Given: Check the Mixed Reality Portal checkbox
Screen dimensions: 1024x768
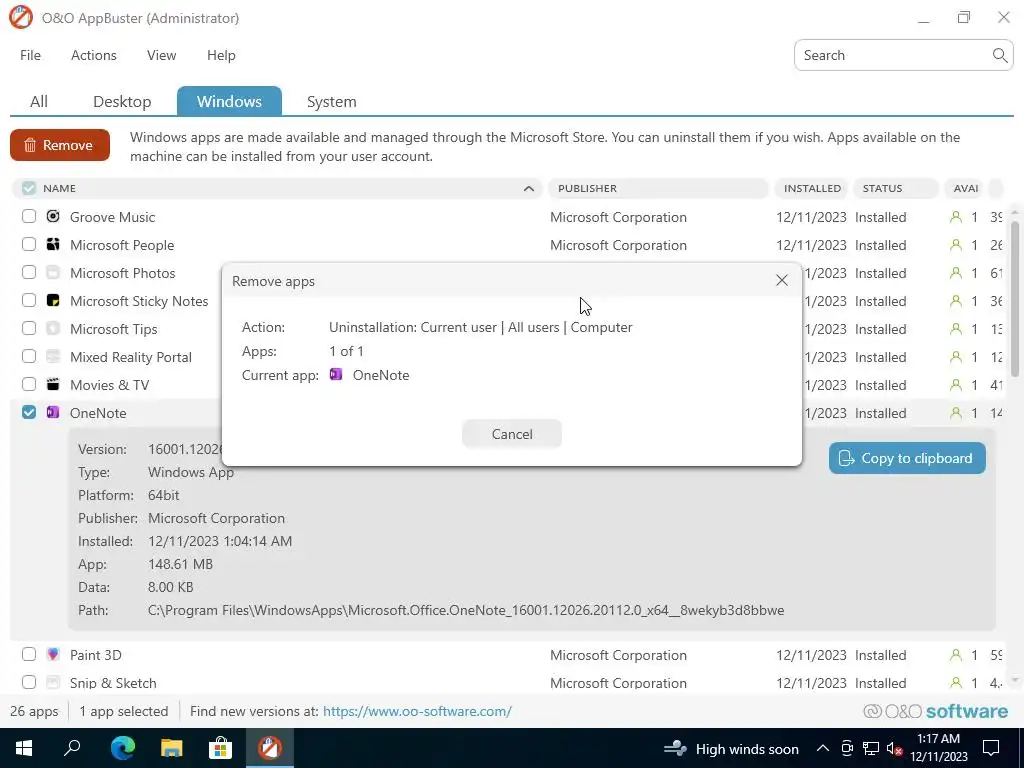Looking at the screenshot, I should [29, 357].
